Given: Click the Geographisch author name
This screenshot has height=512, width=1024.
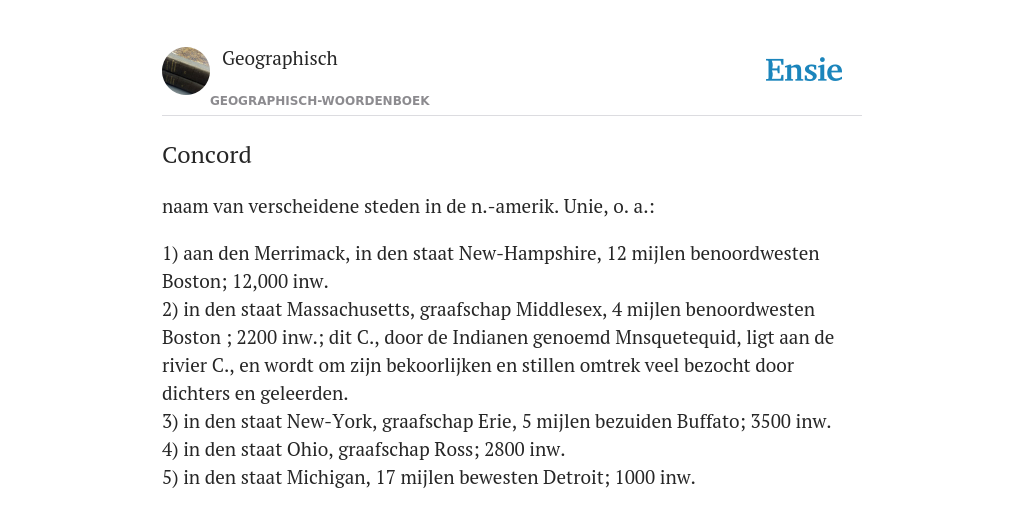Looking at the screenshot, I should (280, 58).
